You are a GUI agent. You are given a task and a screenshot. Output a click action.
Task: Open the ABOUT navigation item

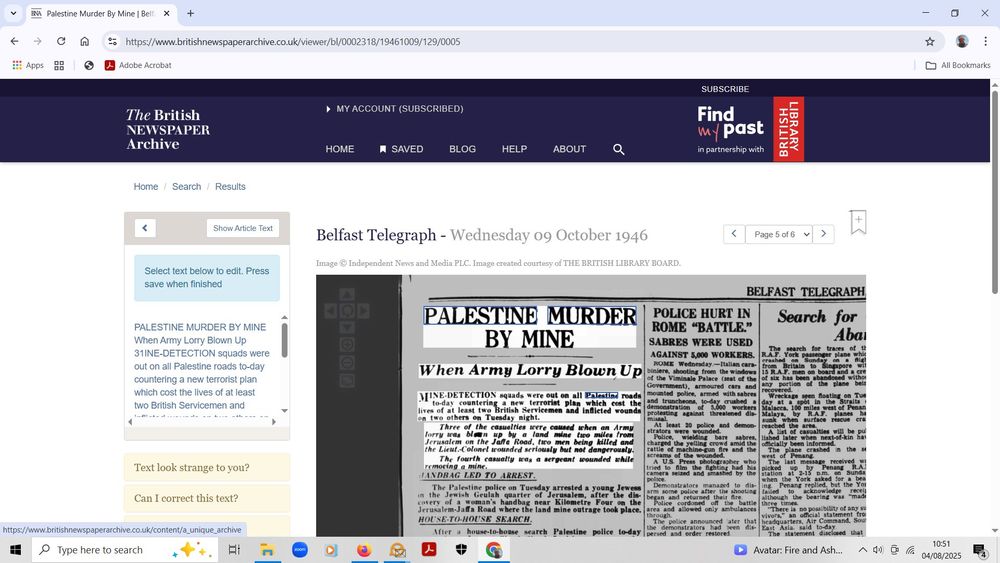[x=570, y=149]
